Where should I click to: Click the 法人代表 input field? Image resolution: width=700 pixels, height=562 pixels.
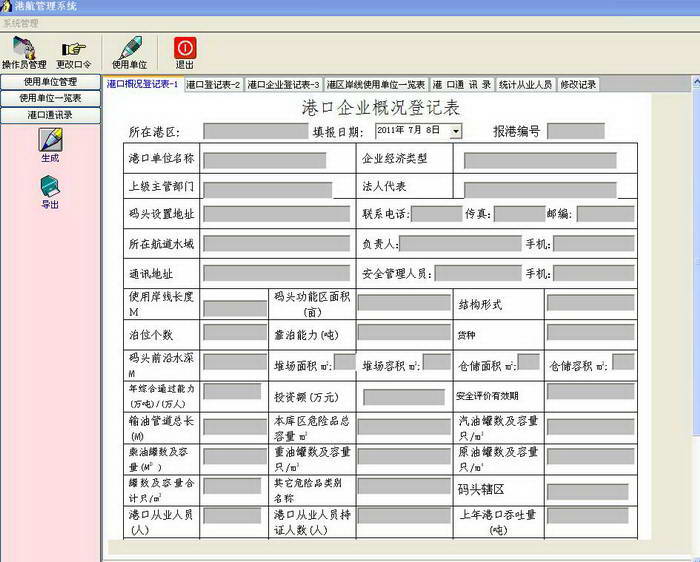tap(540, 190)
